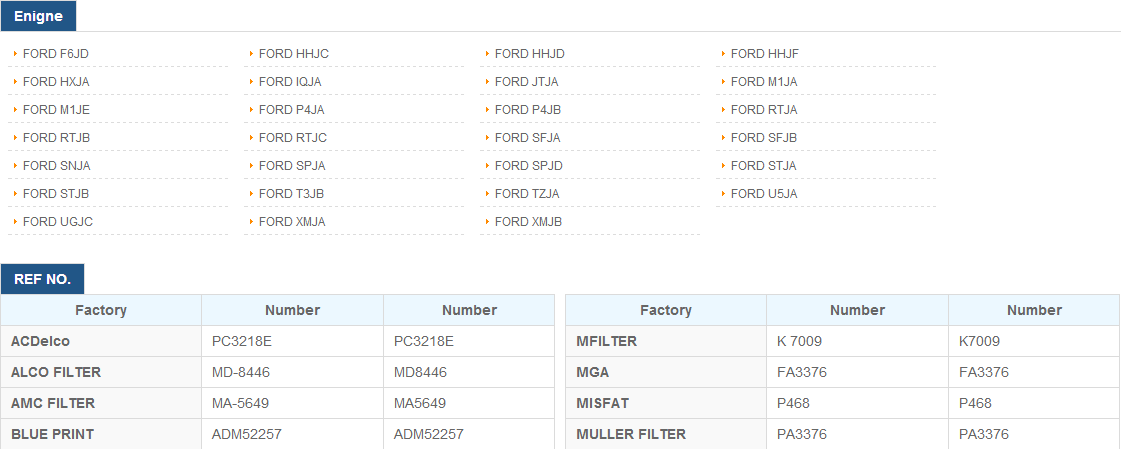Open the FORD U5JA engine link
The width and height of the screenshot is (1121, 449).
(x=764, y=194)
